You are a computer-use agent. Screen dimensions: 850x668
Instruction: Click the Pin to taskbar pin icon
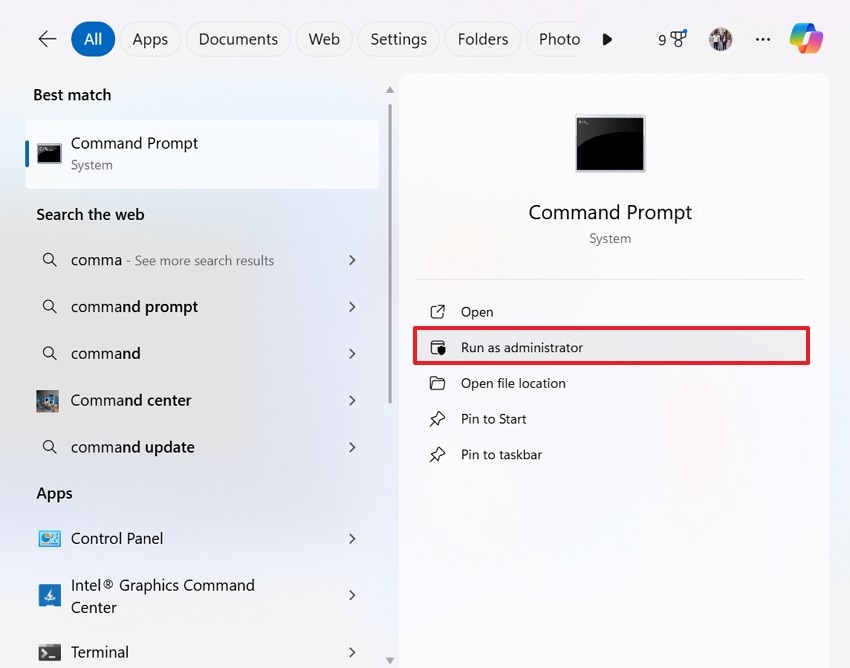point(437,455)
